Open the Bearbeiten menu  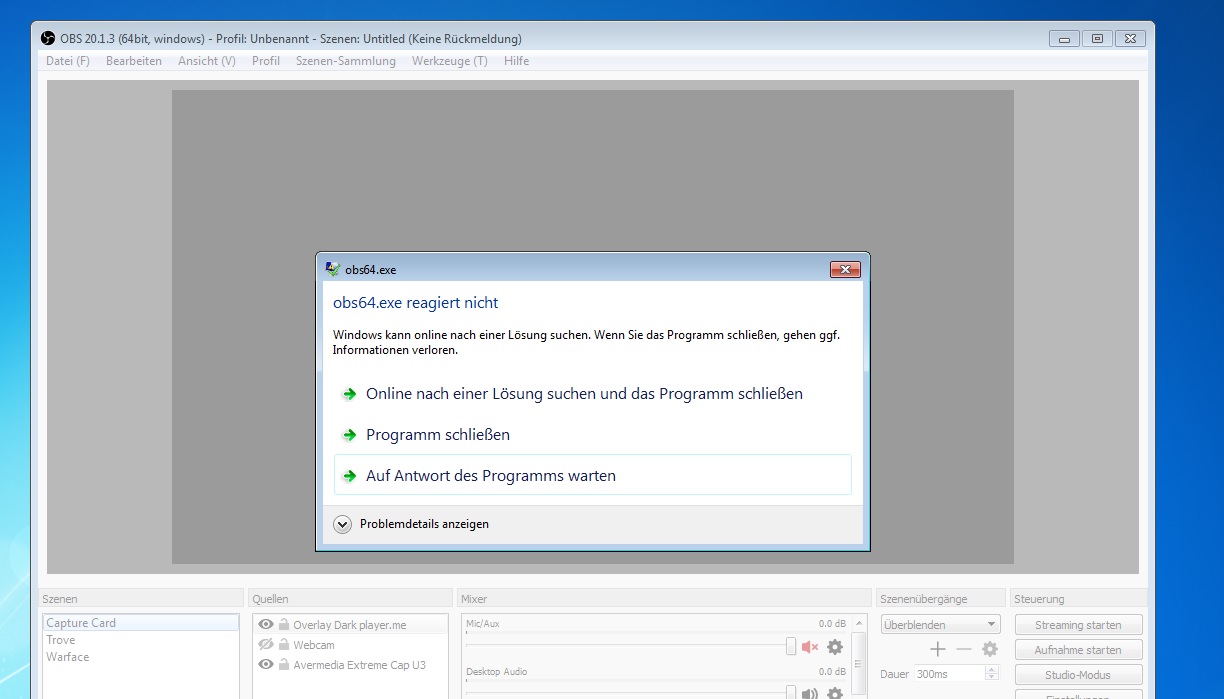click(134, 61)
